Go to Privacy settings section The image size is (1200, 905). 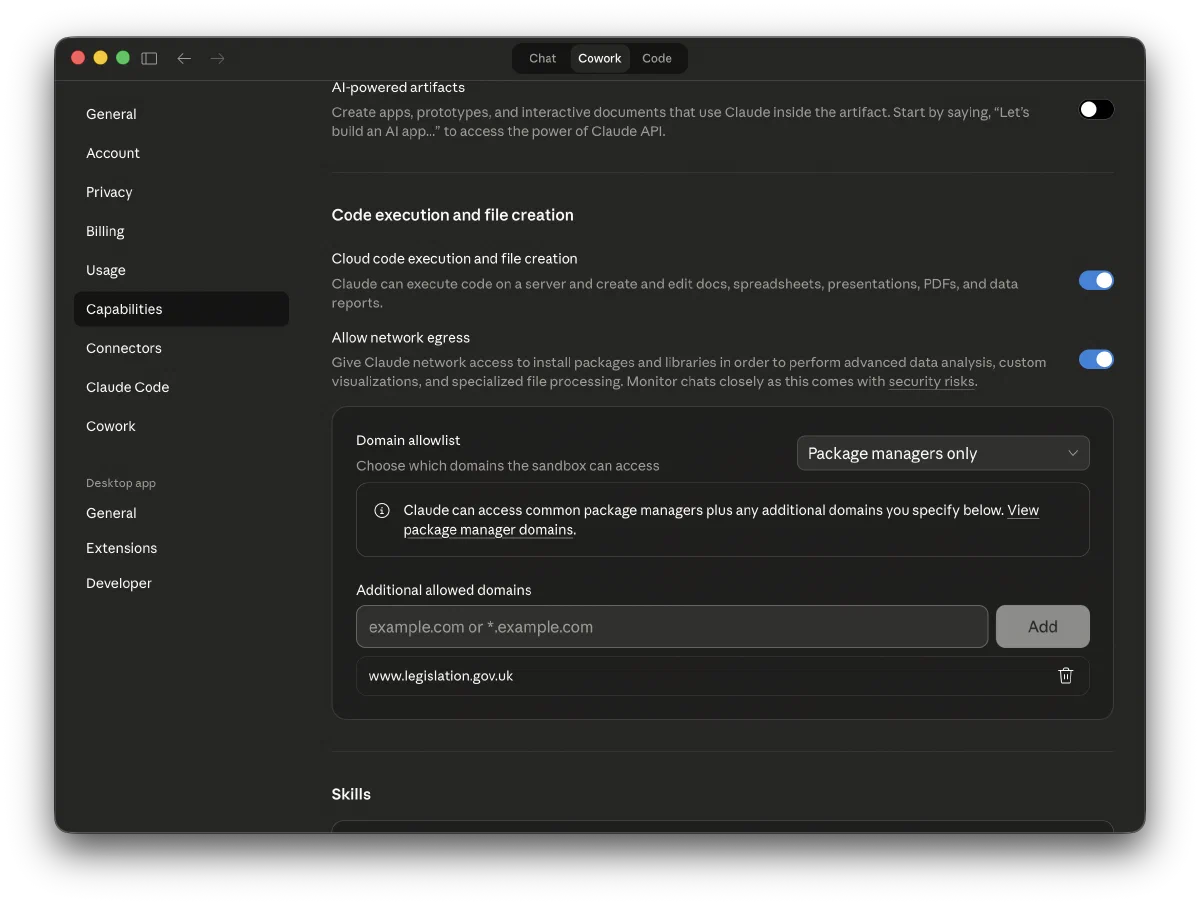109,192
